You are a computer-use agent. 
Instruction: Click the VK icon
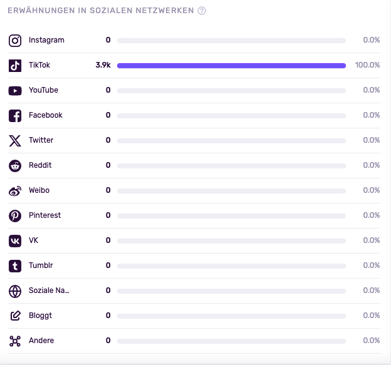[x=15, y=241]
